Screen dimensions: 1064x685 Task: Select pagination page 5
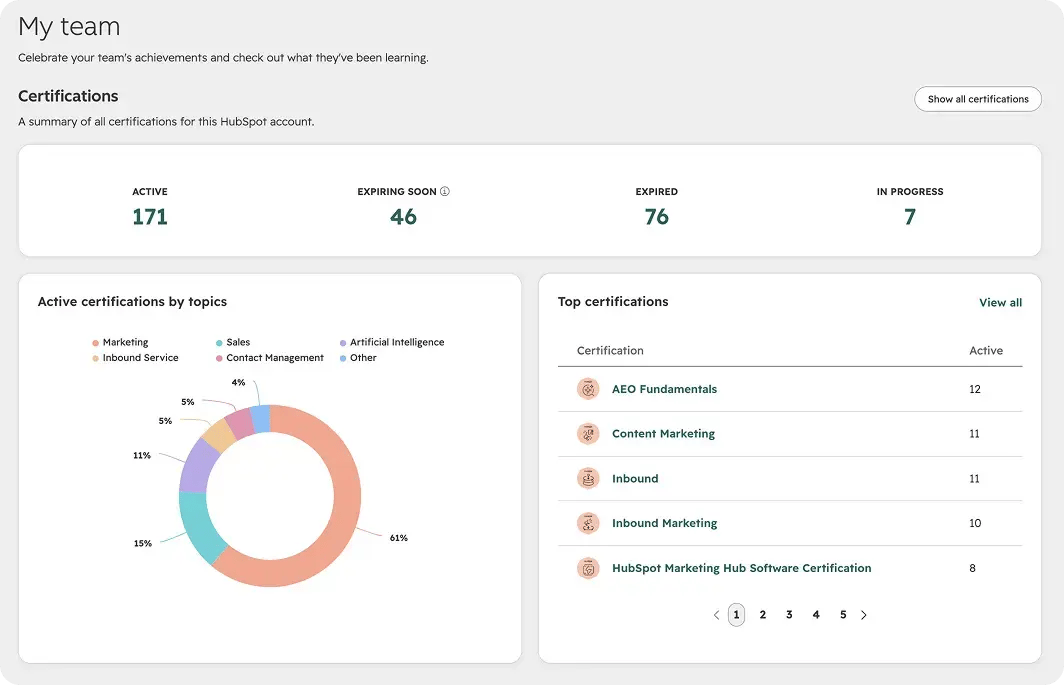[843, 615]
